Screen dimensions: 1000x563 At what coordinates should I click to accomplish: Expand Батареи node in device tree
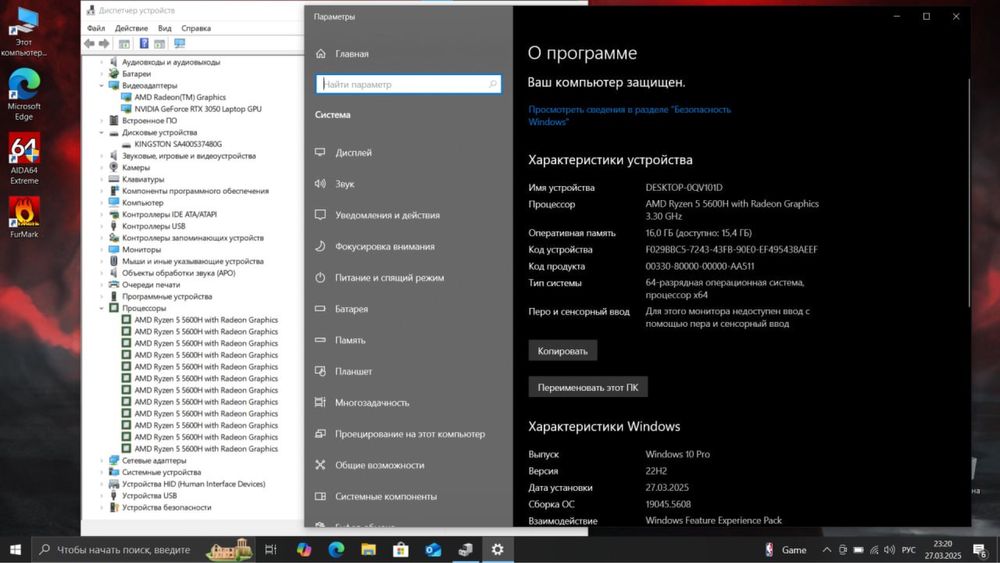[101, 74]
